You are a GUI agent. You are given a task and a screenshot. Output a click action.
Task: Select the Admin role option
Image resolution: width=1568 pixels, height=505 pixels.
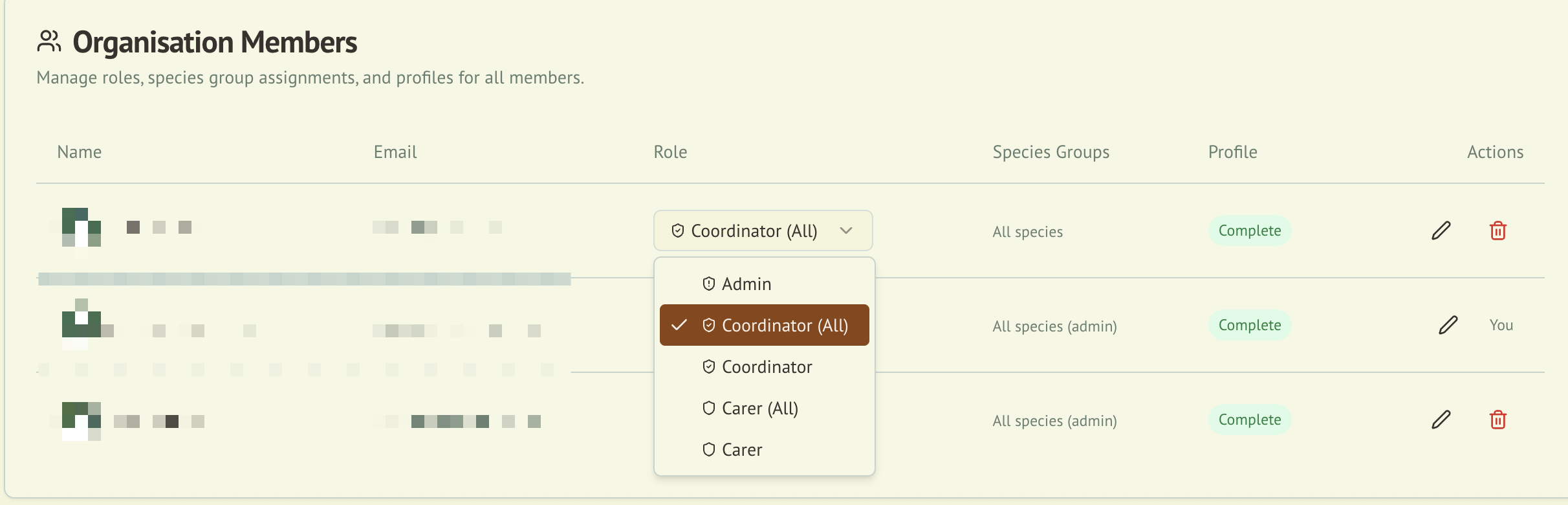[x=746, y=284]
